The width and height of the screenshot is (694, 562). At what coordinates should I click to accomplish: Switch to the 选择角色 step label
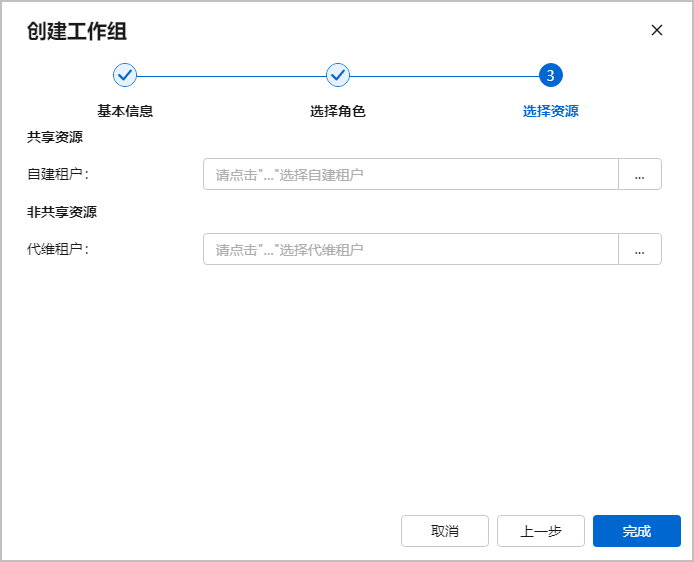pyautogui.click(x=338, y=111)
